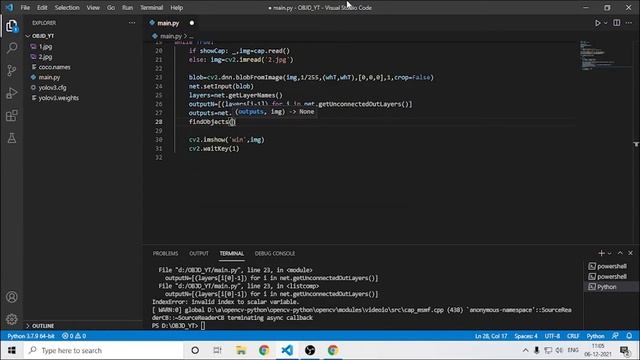The height and width of the screenshot is (360, 640).
Task: Open the Source Control view
Action: pyautogui.click(x=12, y=70)
